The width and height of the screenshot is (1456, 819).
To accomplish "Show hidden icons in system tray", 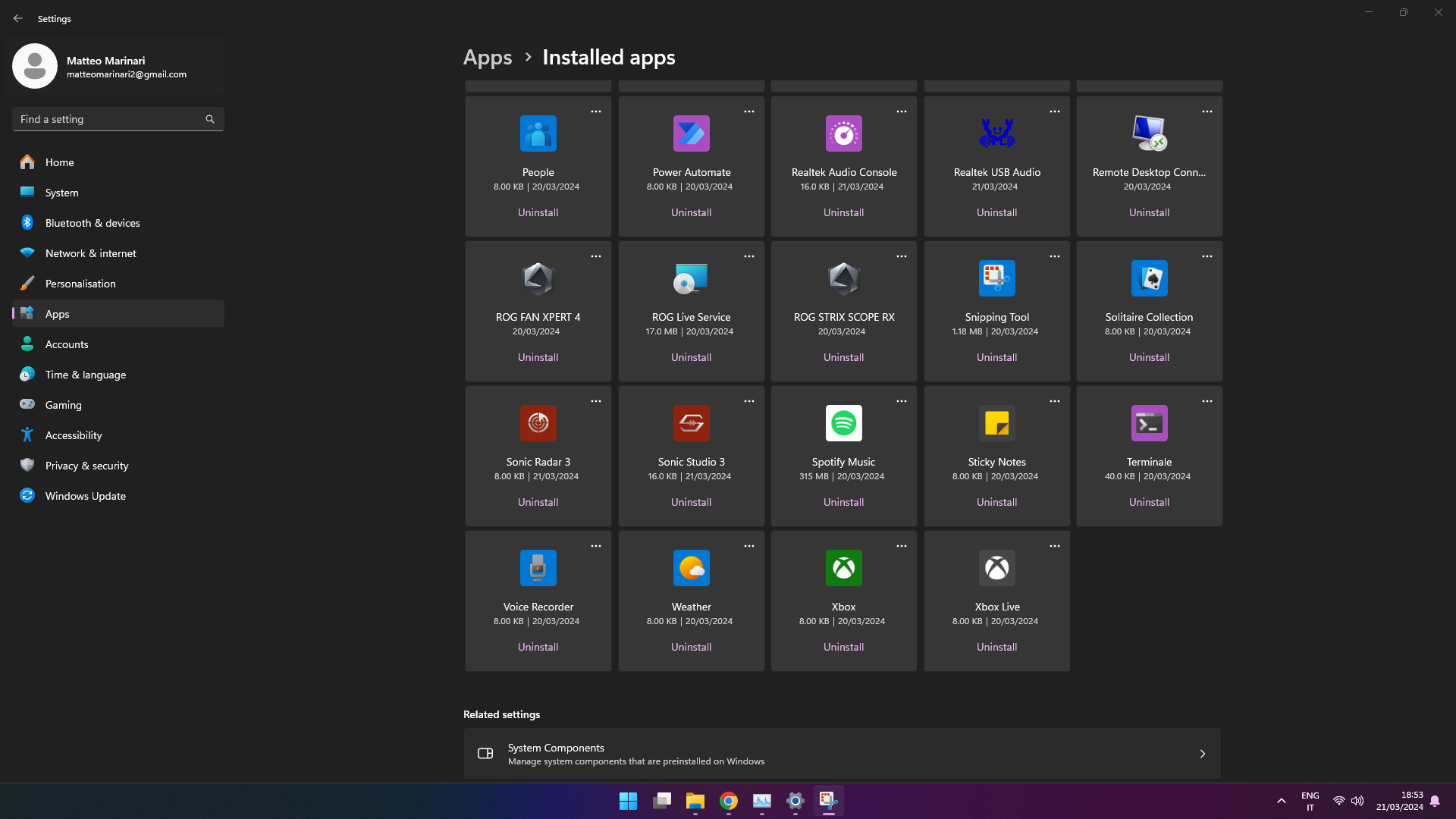I will tap(1282, 801).
